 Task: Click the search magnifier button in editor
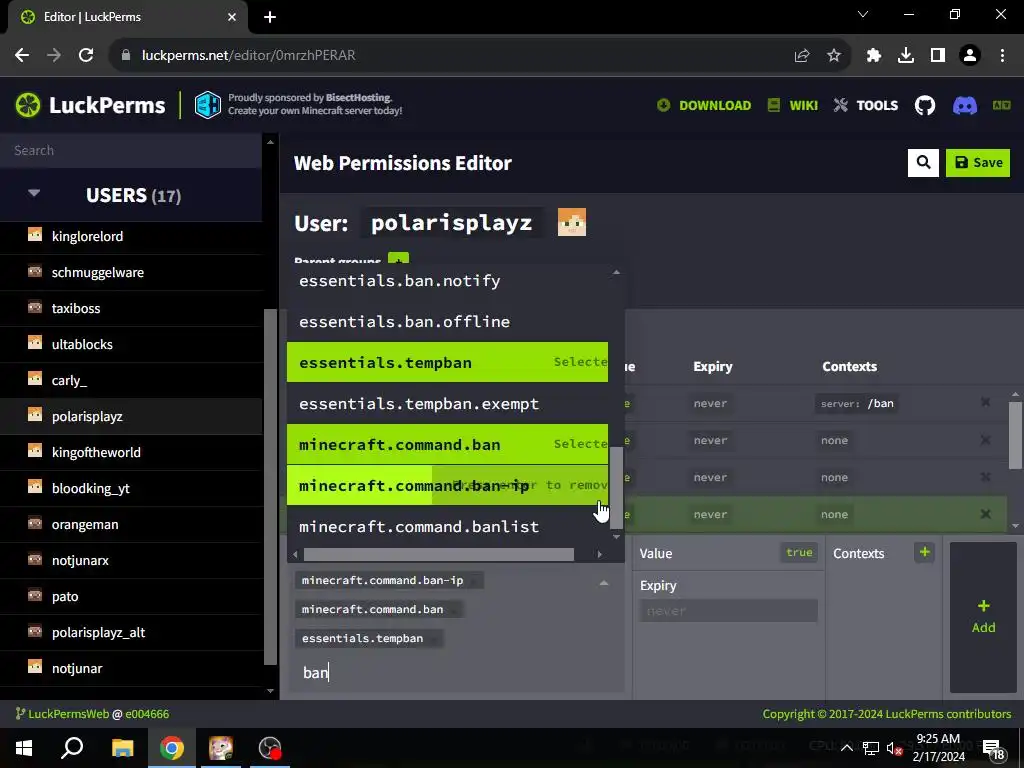923,163
